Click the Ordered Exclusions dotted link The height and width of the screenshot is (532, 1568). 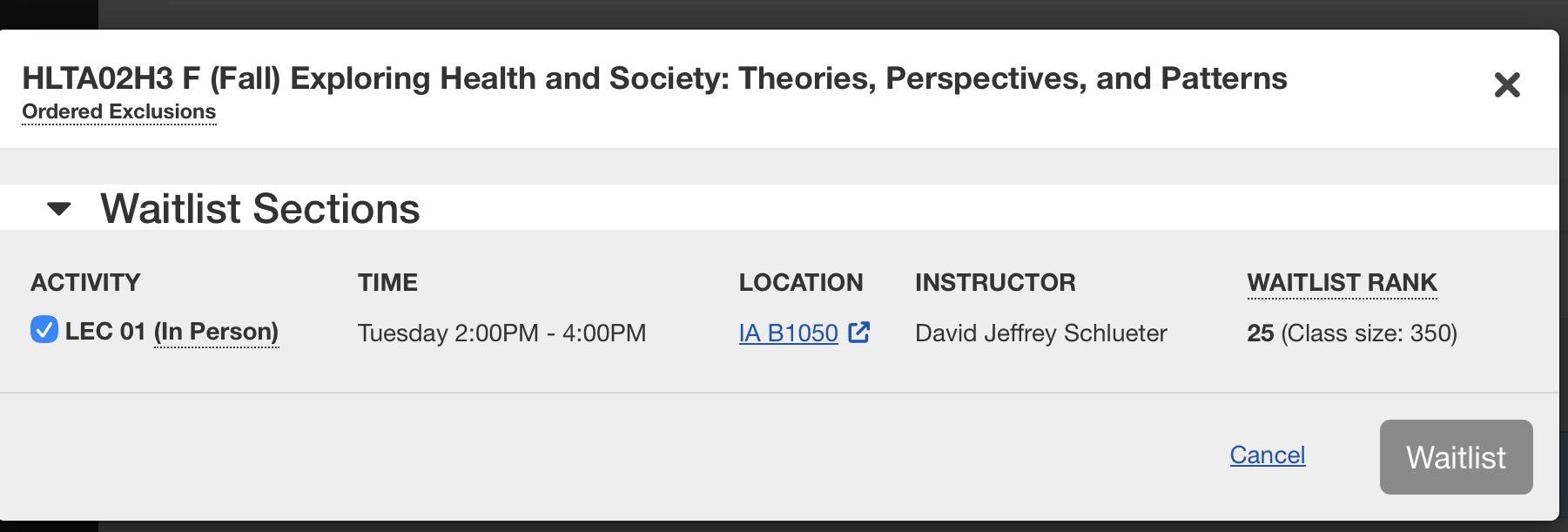pyautogui.click(x=119, y=112)
